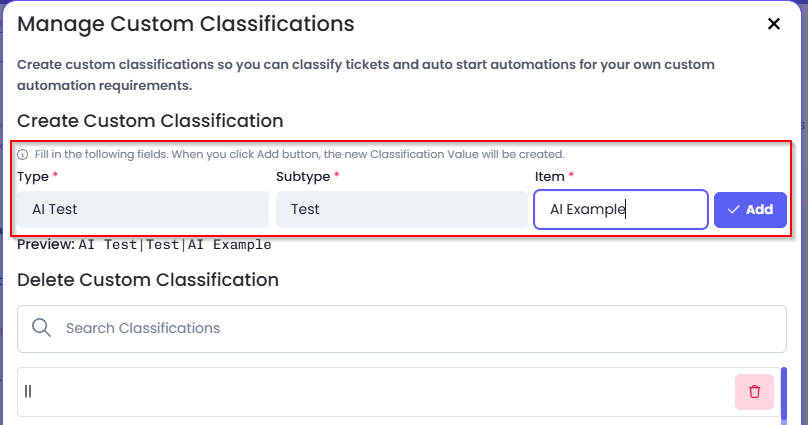Close the Manage Custom Classifications dialog

[773, 24]
